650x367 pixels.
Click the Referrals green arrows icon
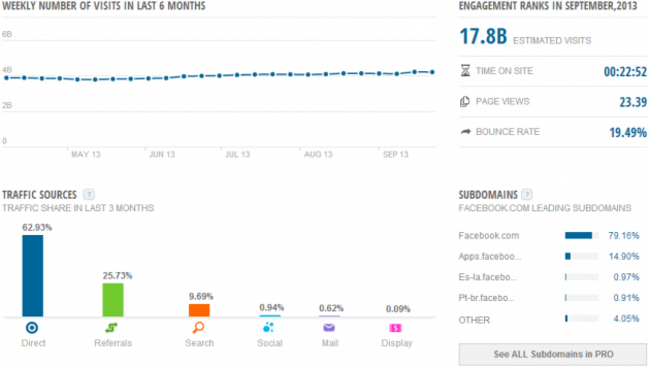(x=112, y=328)
